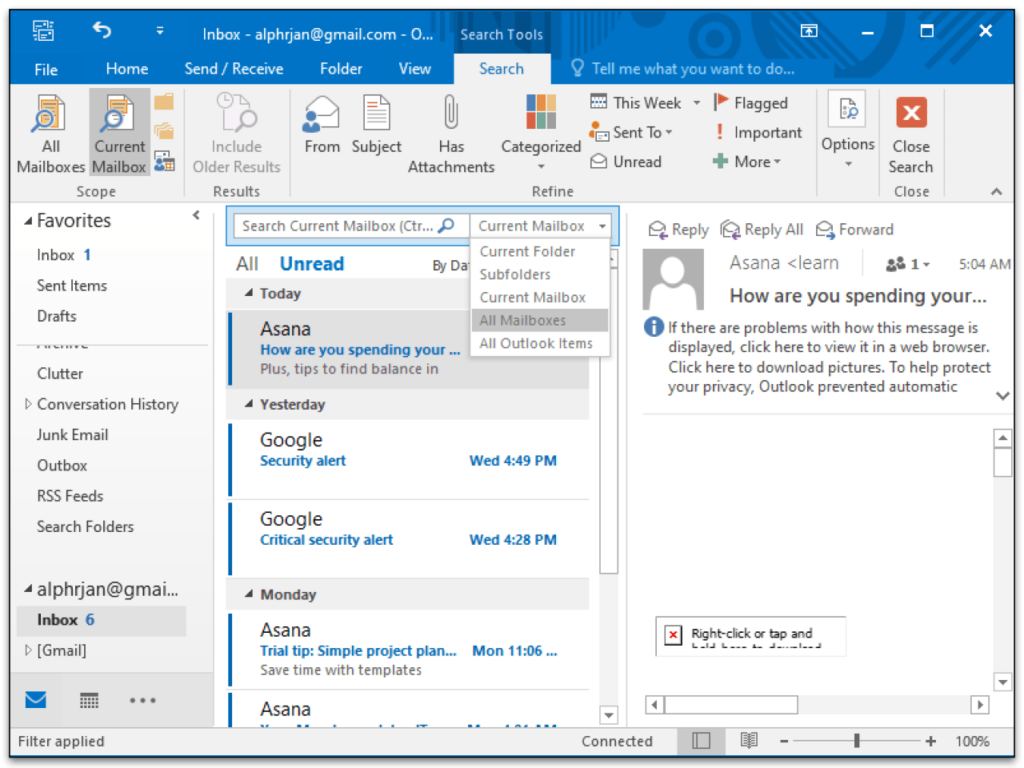The image size is (1024, 768).
Task: Apply the Flagged search filter
Action: coord(757,102)
